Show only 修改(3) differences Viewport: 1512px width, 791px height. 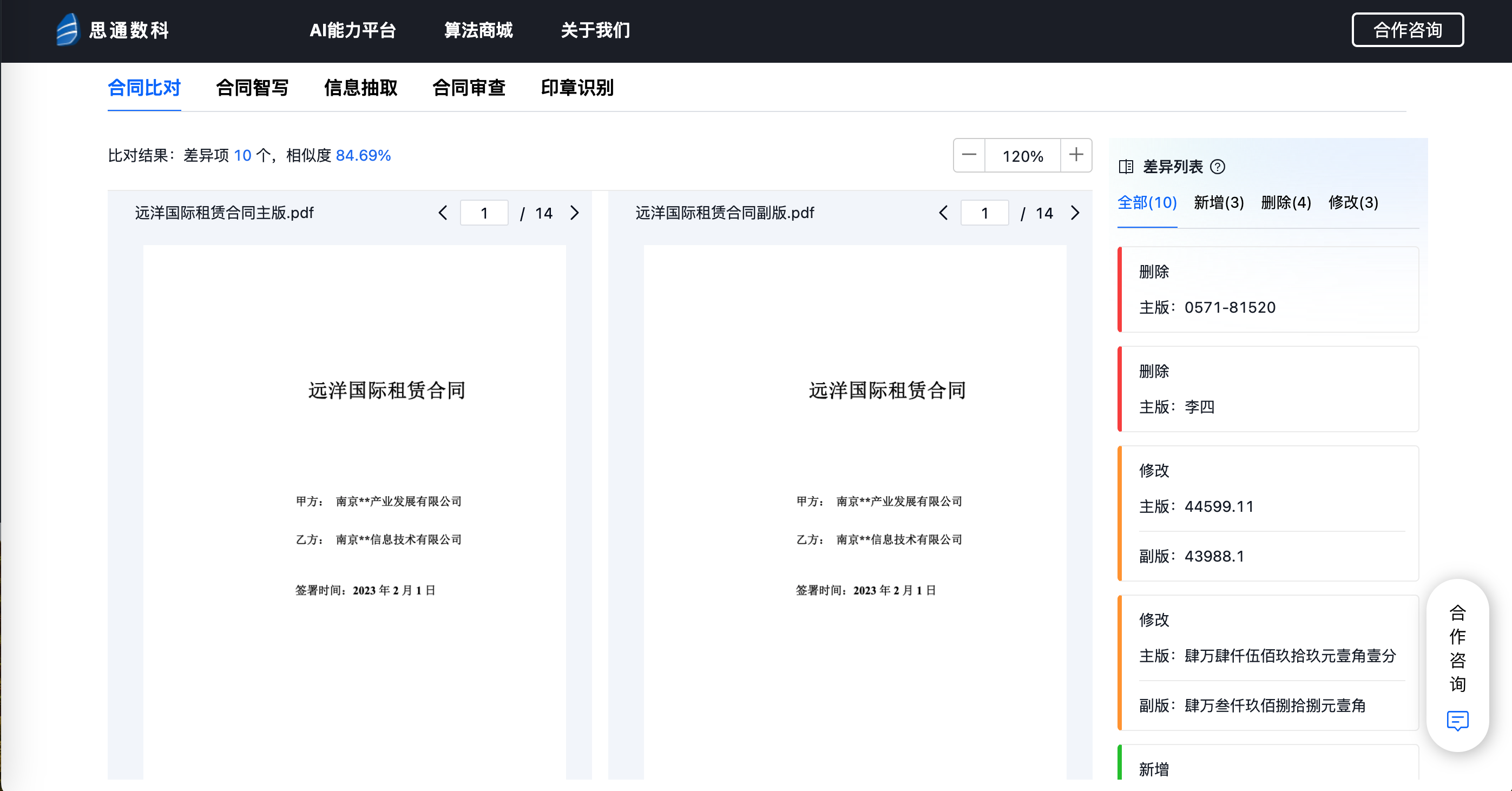1353,203
